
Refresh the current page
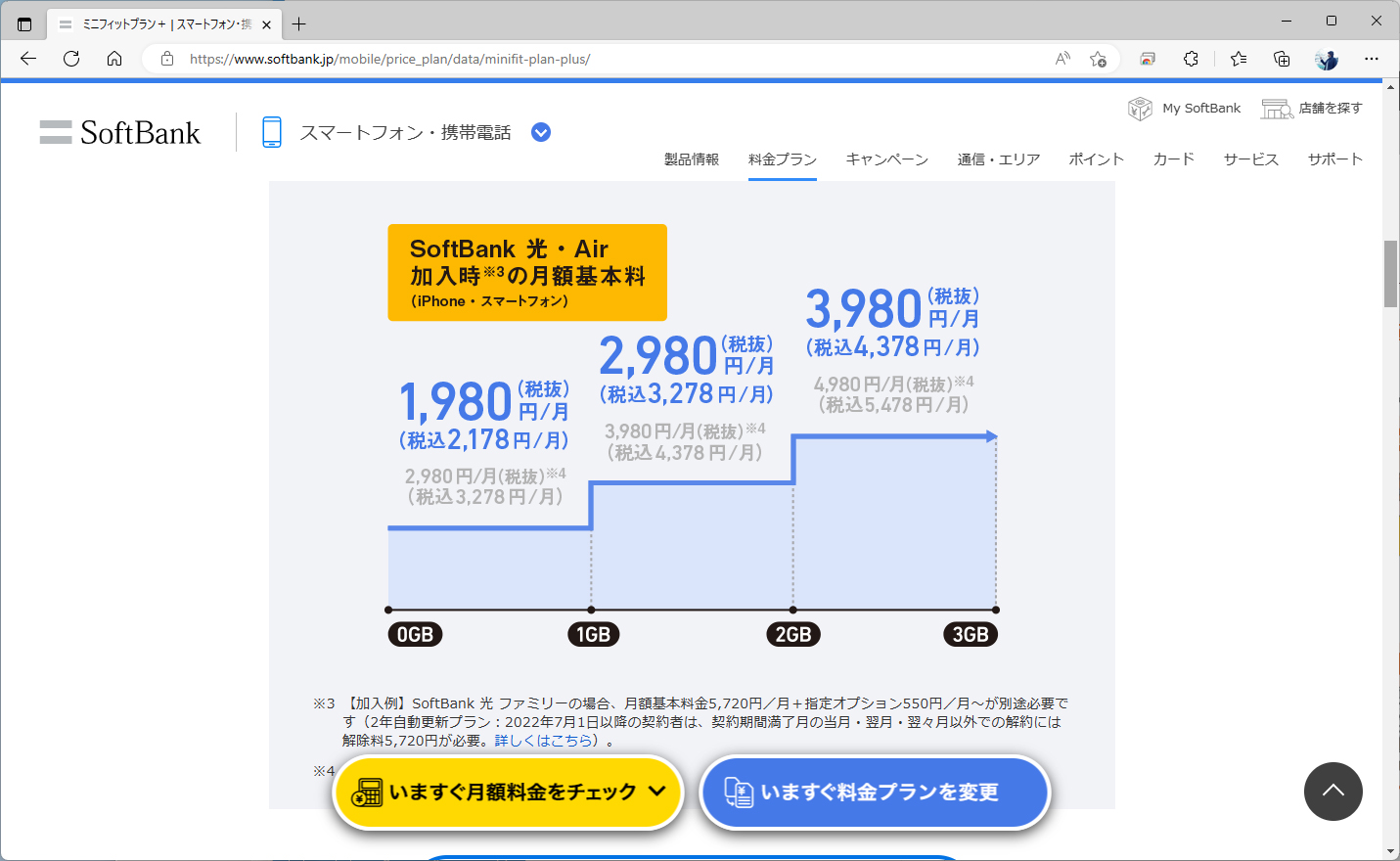(x=70, y=59)
